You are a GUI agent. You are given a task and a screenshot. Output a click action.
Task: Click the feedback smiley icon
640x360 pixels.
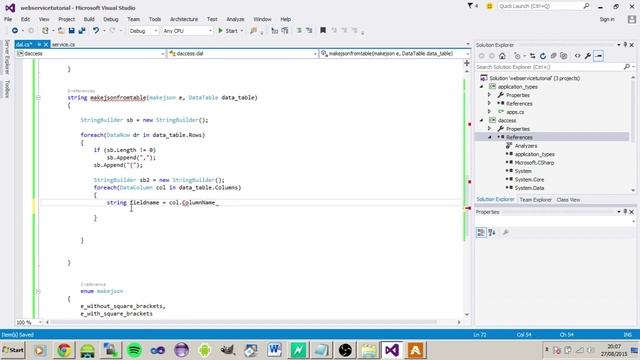489,6
